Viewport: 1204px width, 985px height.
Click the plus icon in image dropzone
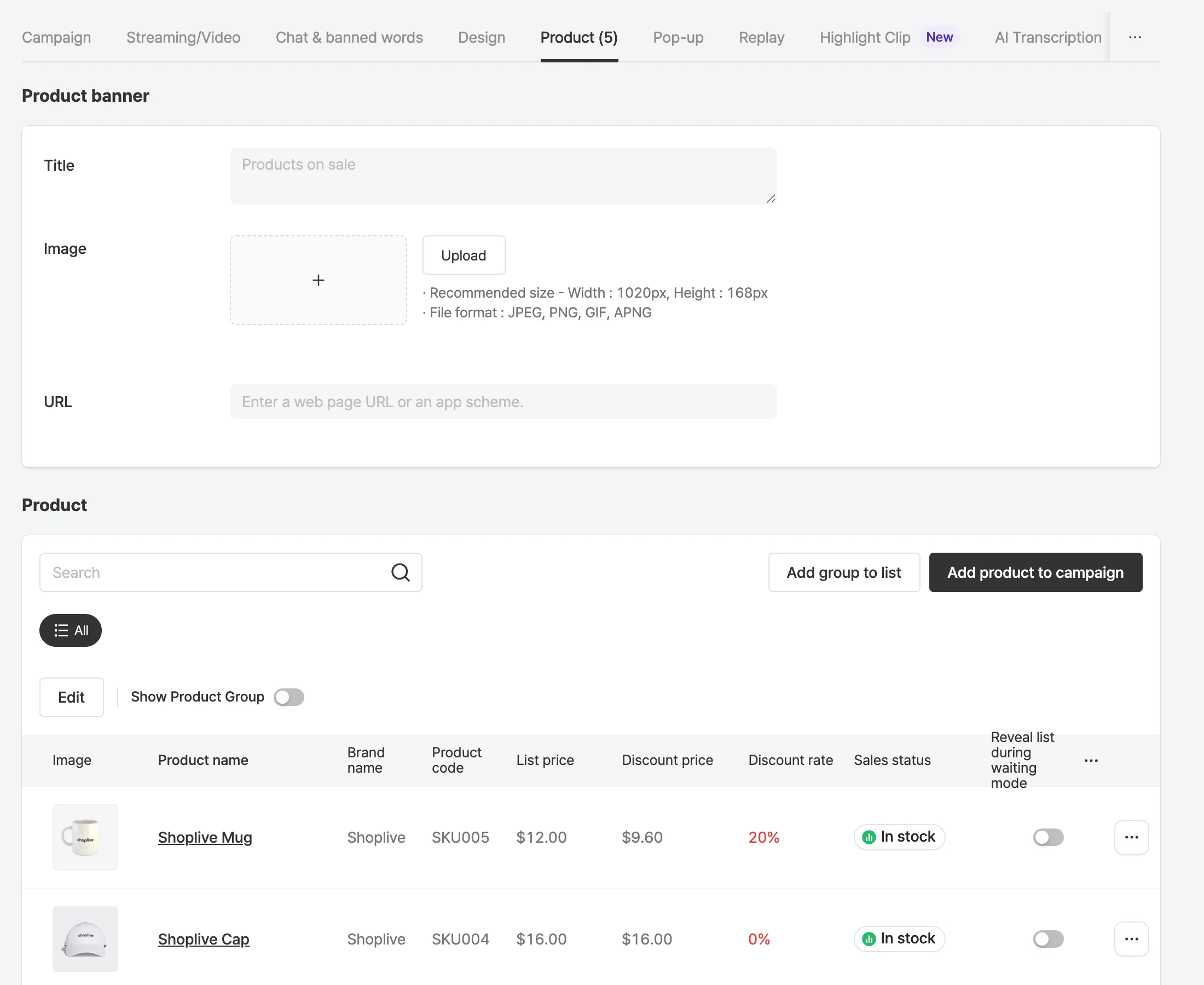[x=319, y=280]
